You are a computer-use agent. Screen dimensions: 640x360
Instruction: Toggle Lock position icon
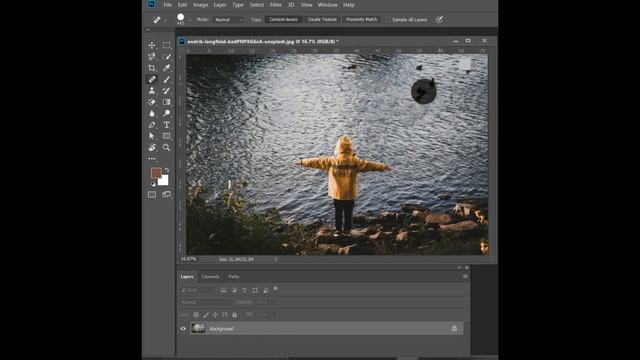pos(215,315)
